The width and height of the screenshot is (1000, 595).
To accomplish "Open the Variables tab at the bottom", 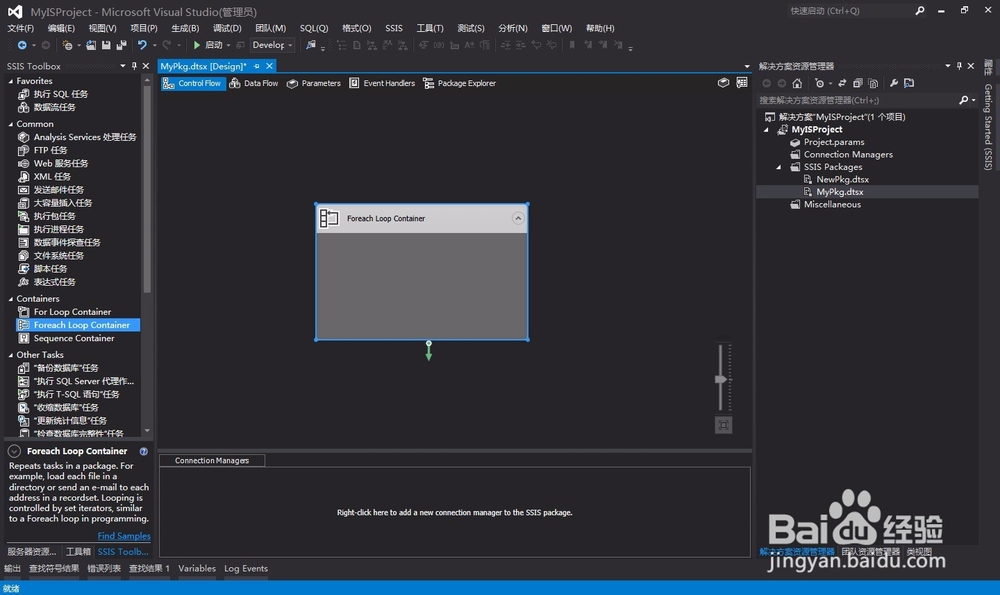I will 197,569.
